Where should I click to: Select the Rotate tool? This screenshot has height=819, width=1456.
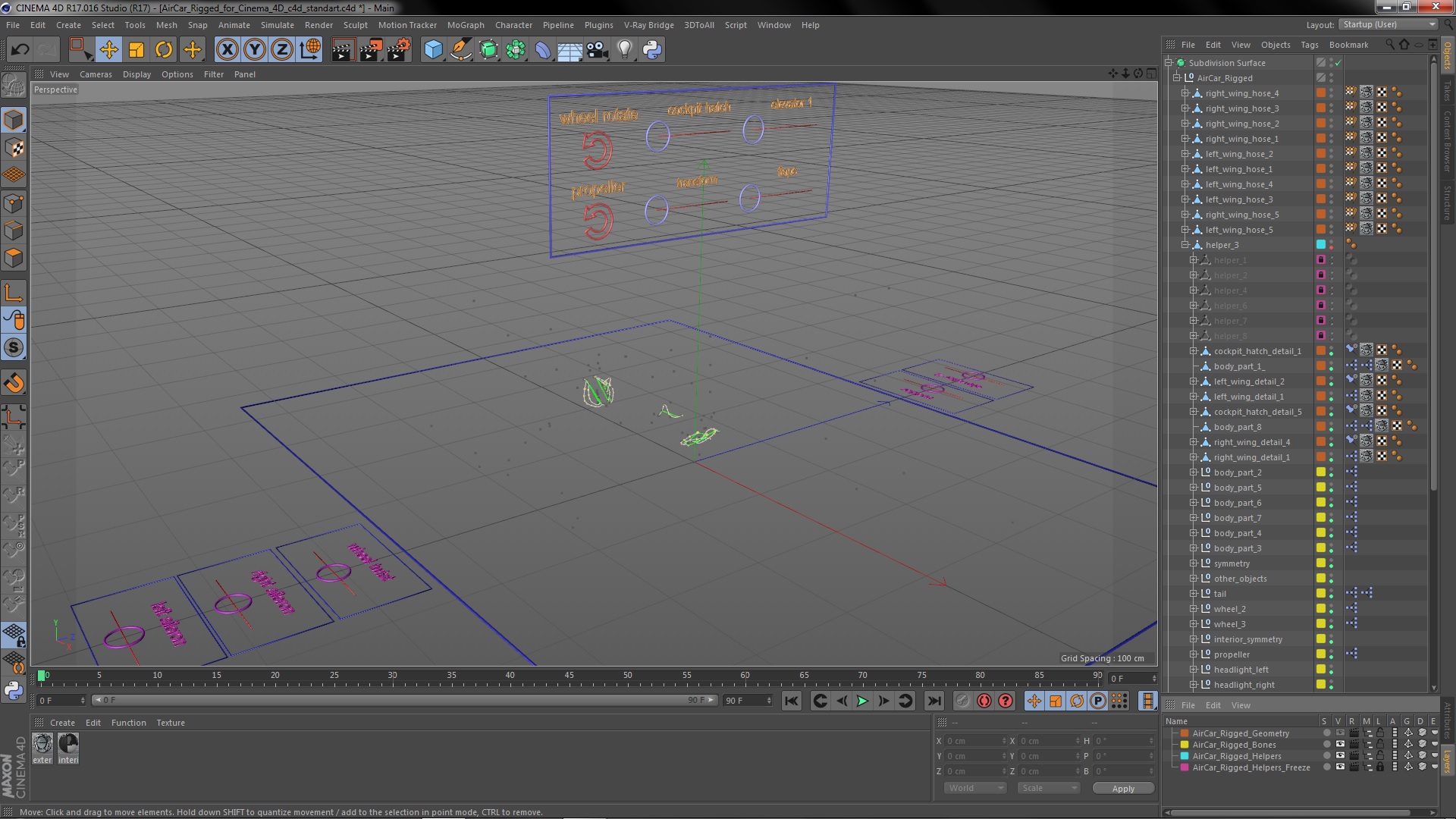164,50
